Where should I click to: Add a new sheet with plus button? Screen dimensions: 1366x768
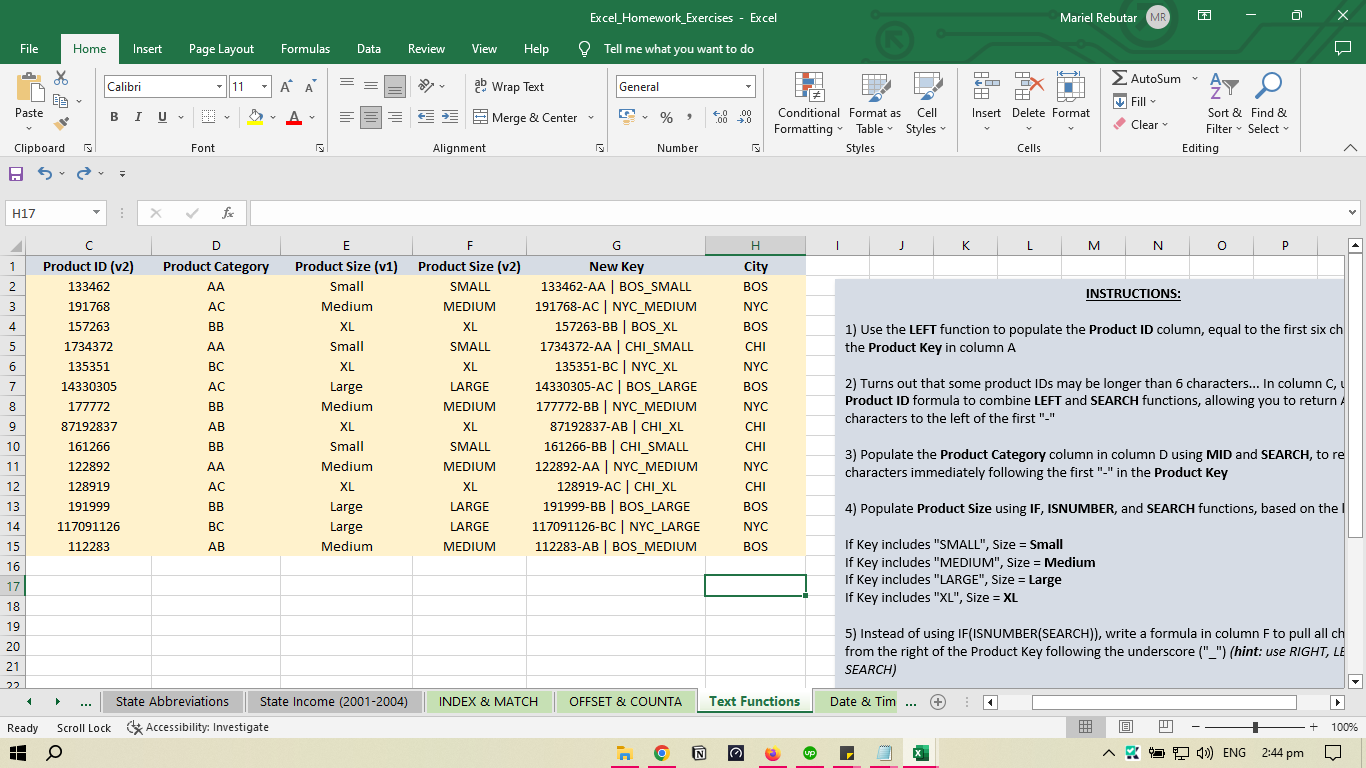point(938,702)
